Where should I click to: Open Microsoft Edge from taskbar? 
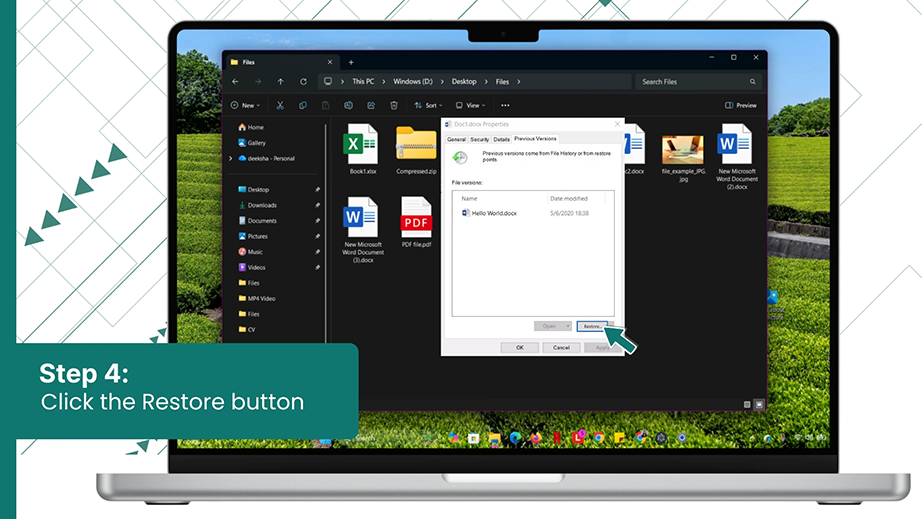click(x=515, y=438)
